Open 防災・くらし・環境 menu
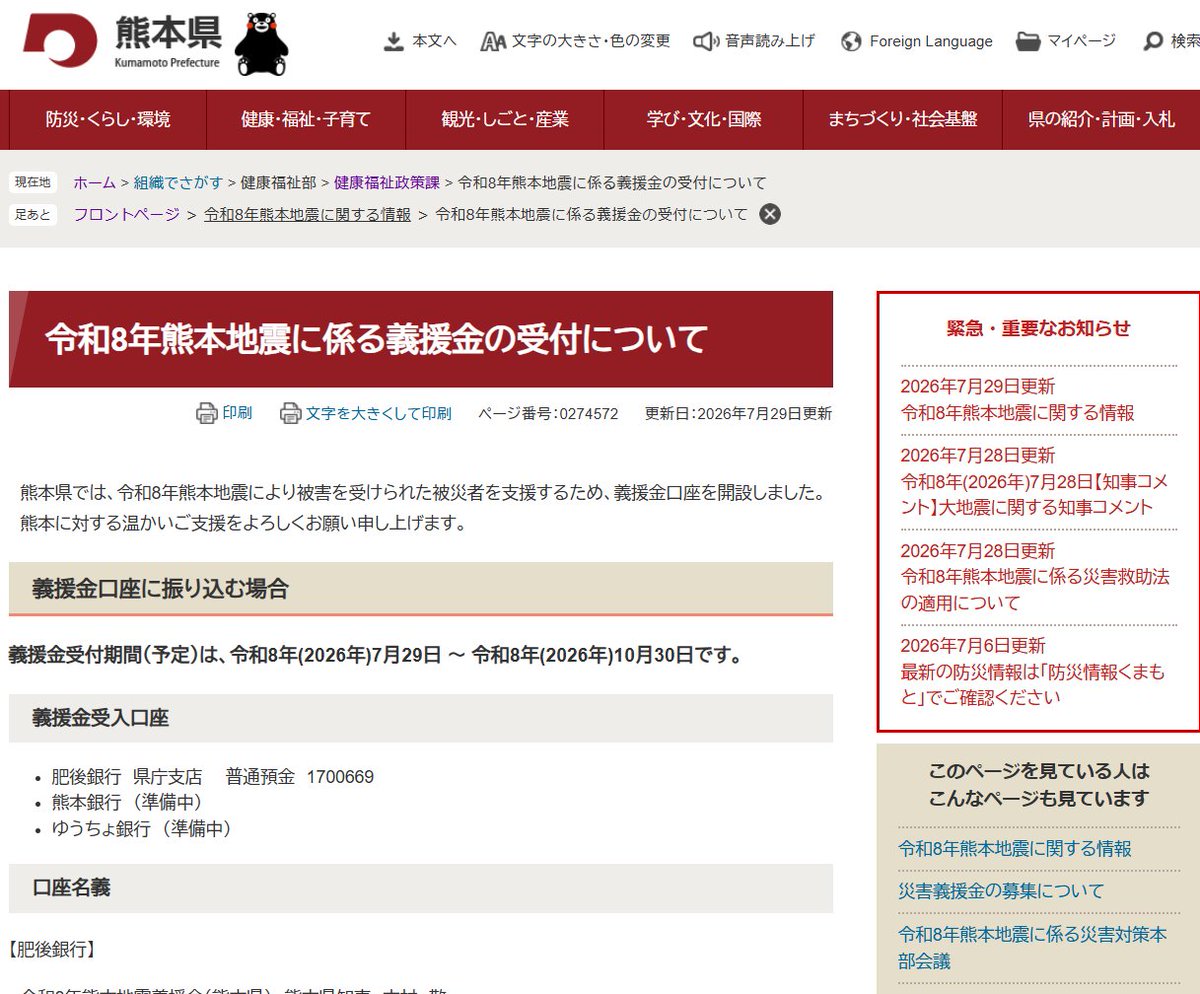 (x=108, y=119)
